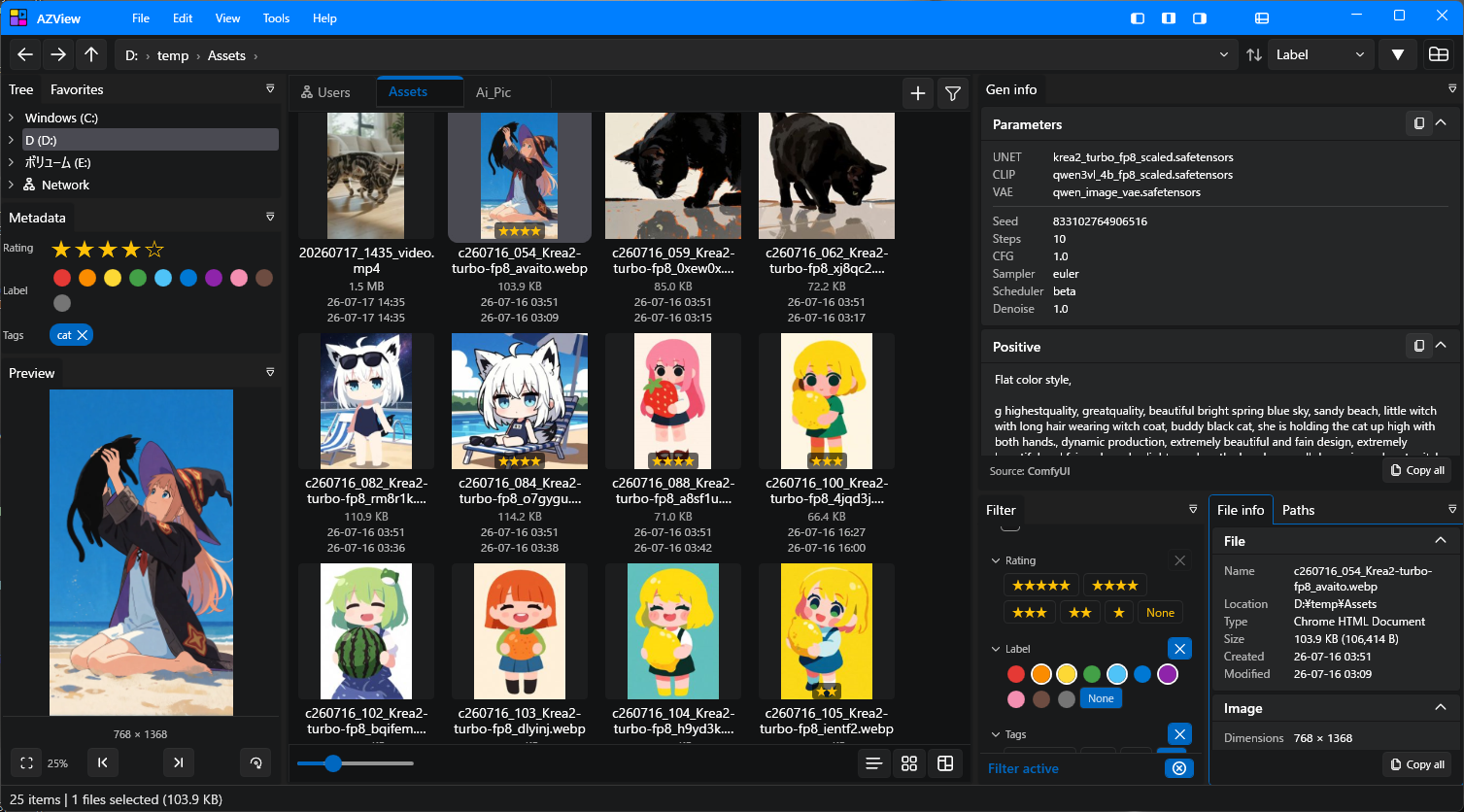Toggle the five-star rating filter
This screenshot has height=812, width=1464.
pos(1040,585)
